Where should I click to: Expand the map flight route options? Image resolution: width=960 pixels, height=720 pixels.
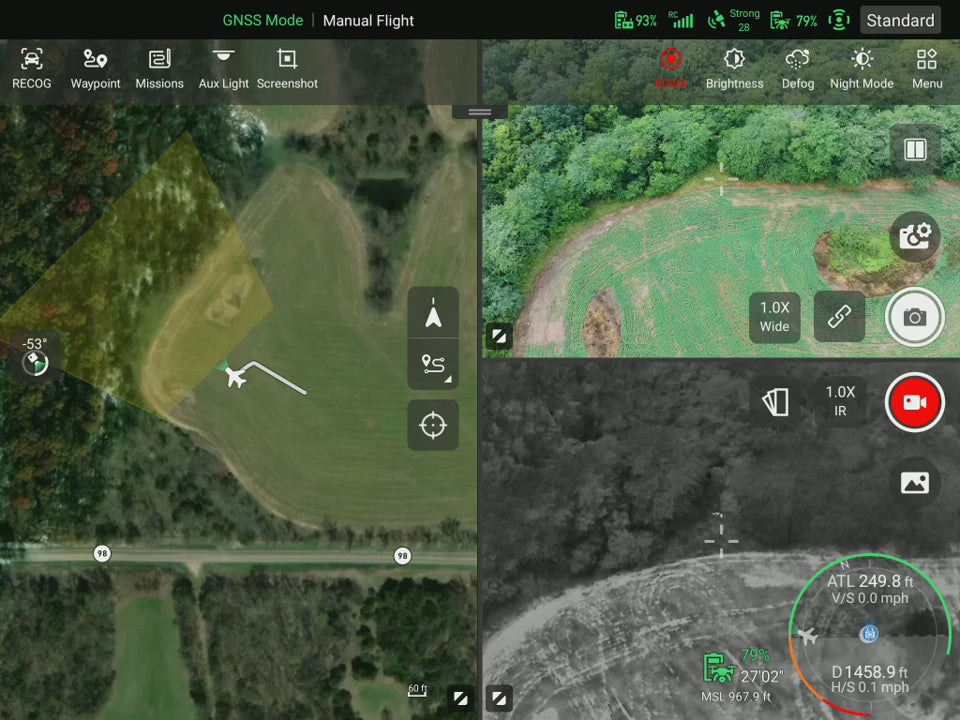click(433, 365)
